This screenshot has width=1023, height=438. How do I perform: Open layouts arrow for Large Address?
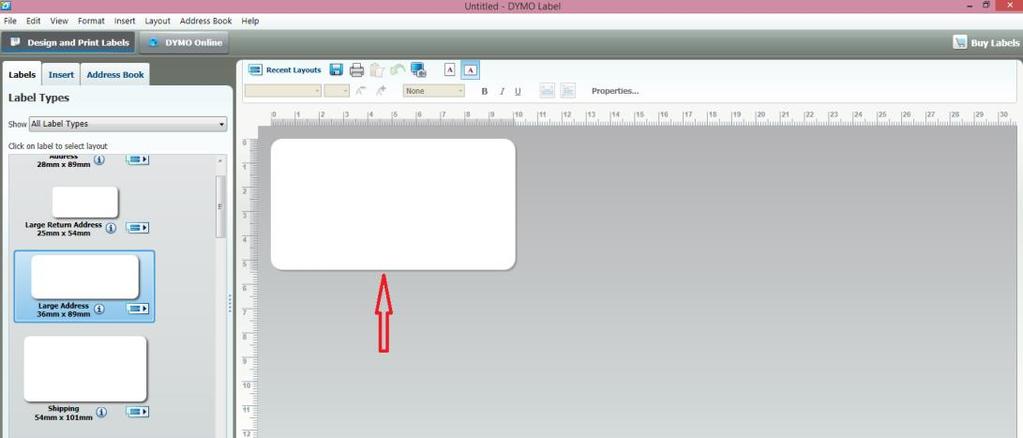(x=138, y=309)
